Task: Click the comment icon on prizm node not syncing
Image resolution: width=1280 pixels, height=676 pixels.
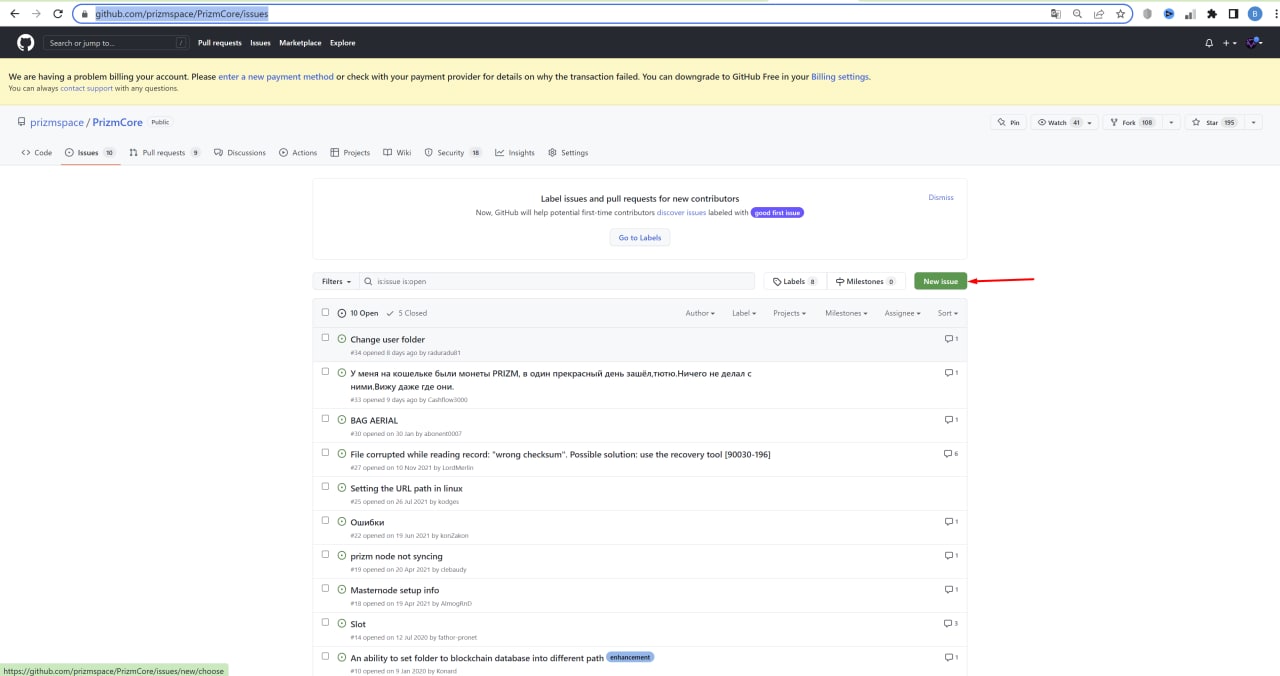Action: (949, 556)
